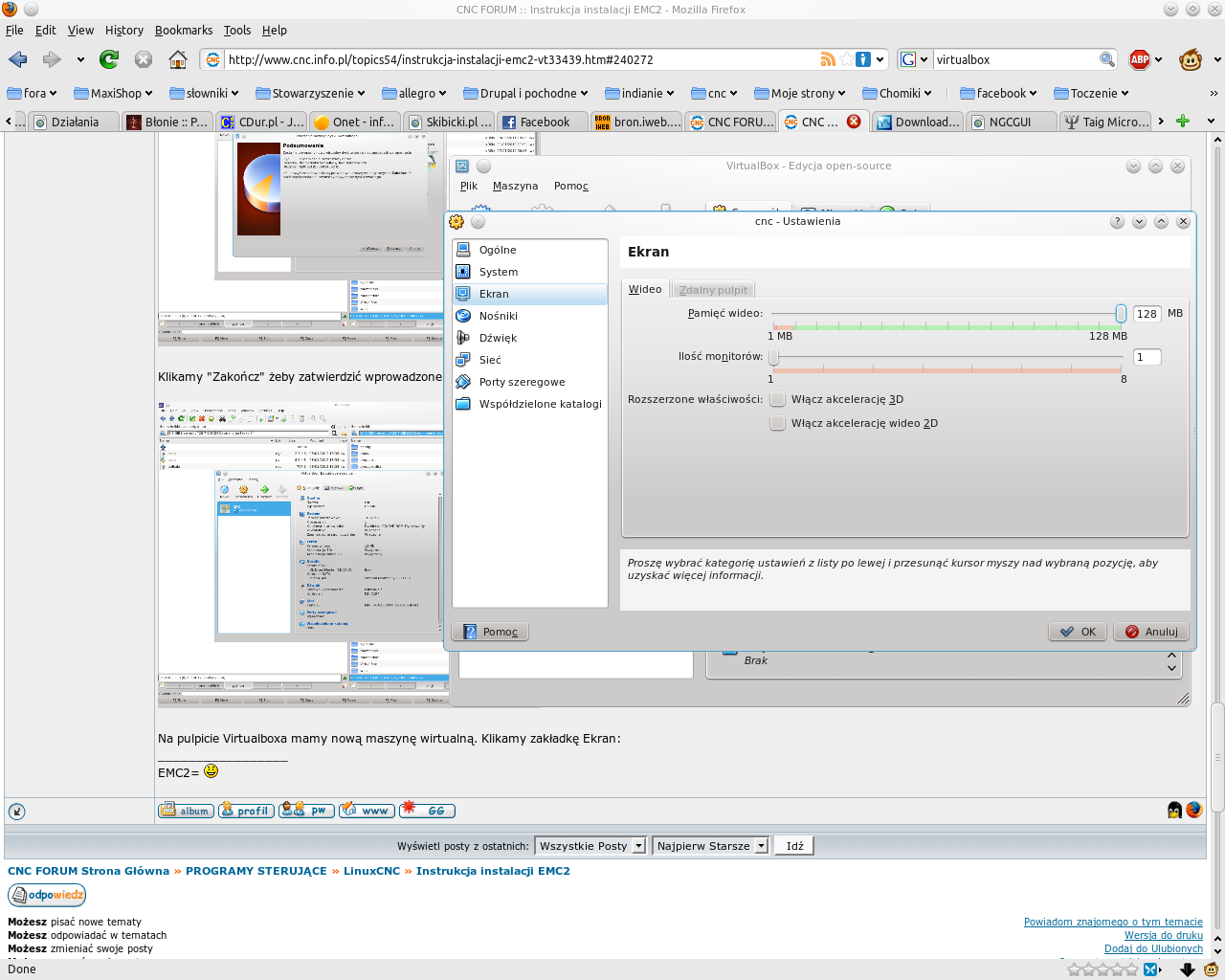Click forum album button
1225x980 pixels.
coord(186,811)
